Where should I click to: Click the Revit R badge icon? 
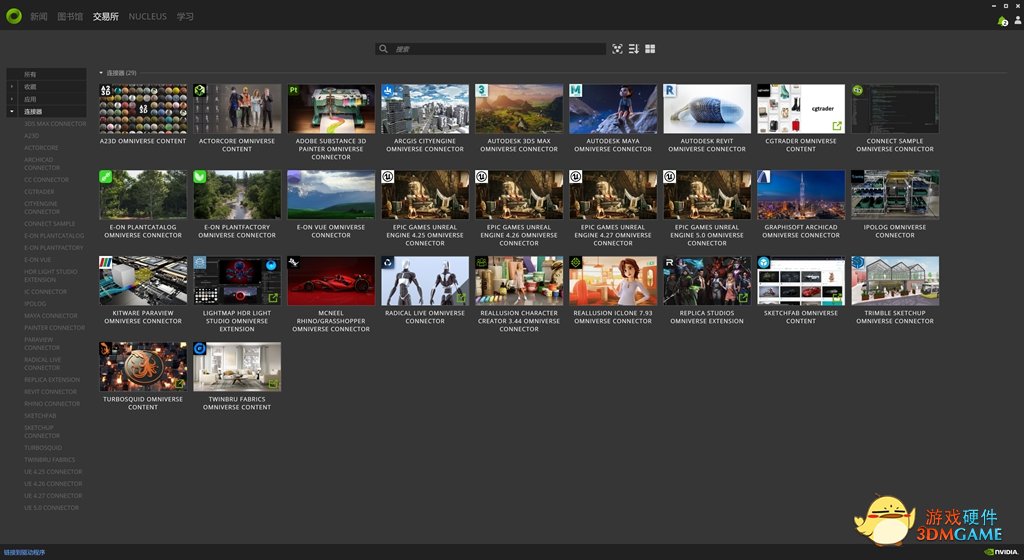[x=669, y=90]
